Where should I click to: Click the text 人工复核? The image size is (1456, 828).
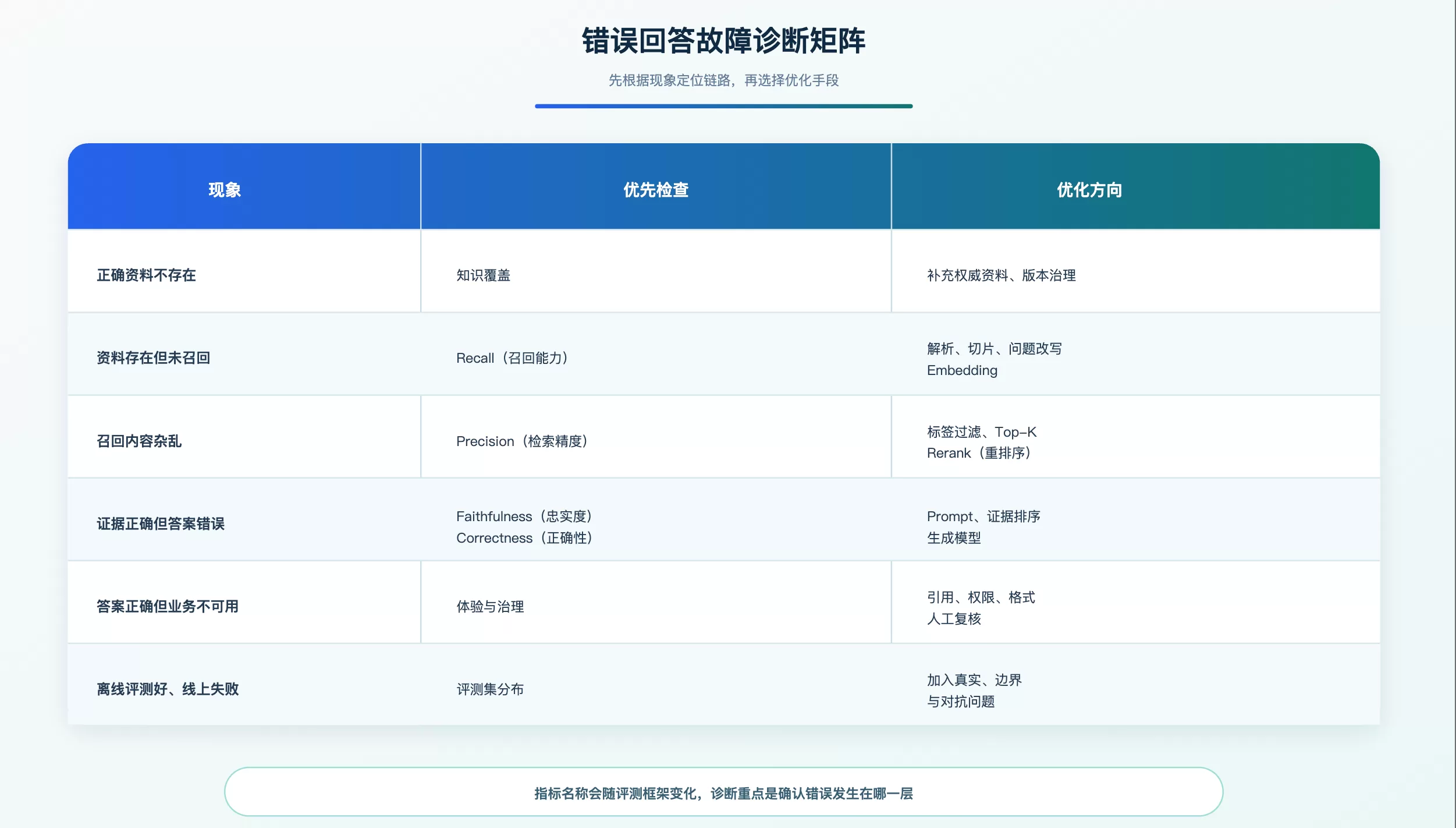[x=954, y=618]
